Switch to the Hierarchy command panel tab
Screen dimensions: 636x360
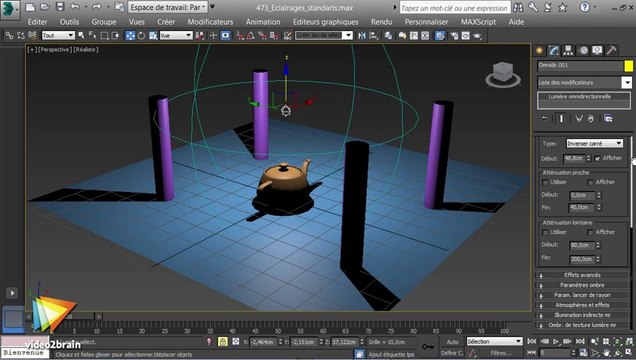pyautogui.click(x=568, y=50)
